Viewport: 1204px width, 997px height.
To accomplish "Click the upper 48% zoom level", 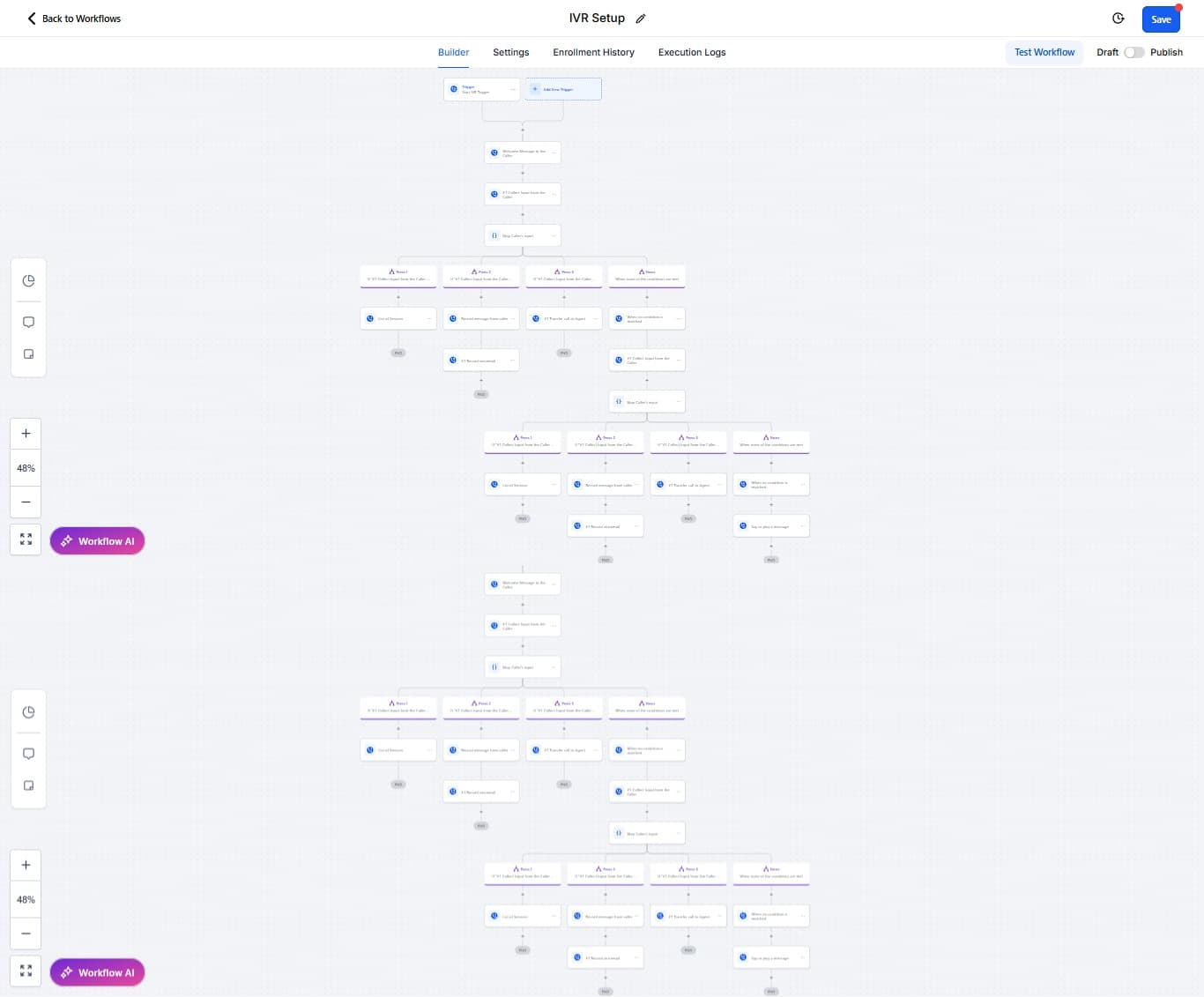I will 26,468.
